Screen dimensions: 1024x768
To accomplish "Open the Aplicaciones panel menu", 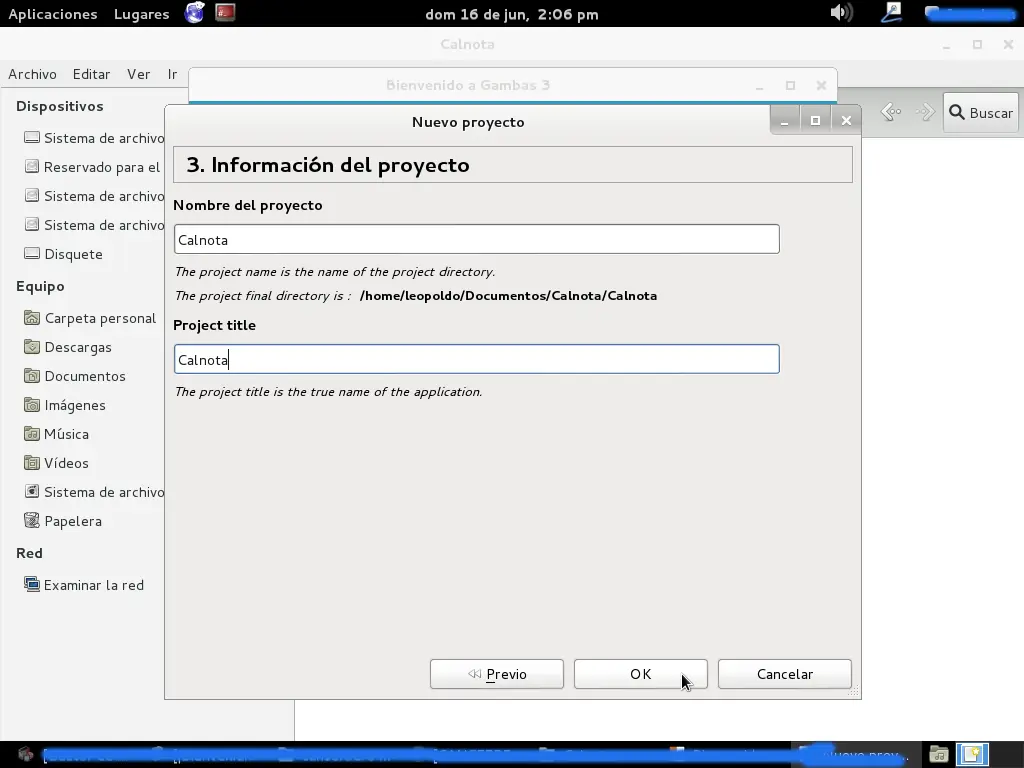I will click(53, 14).
